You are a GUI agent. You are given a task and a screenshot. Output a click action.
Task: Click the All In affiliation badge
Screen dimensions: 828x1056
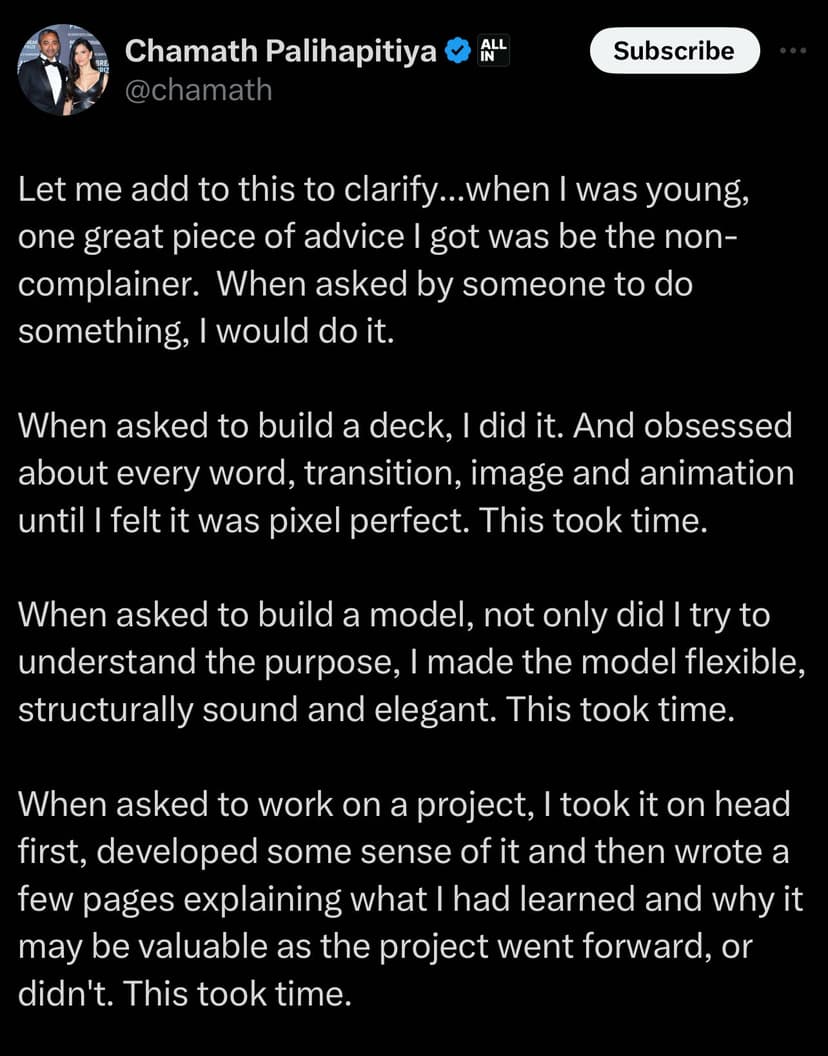pyautogui.click(x=494, y=50)
